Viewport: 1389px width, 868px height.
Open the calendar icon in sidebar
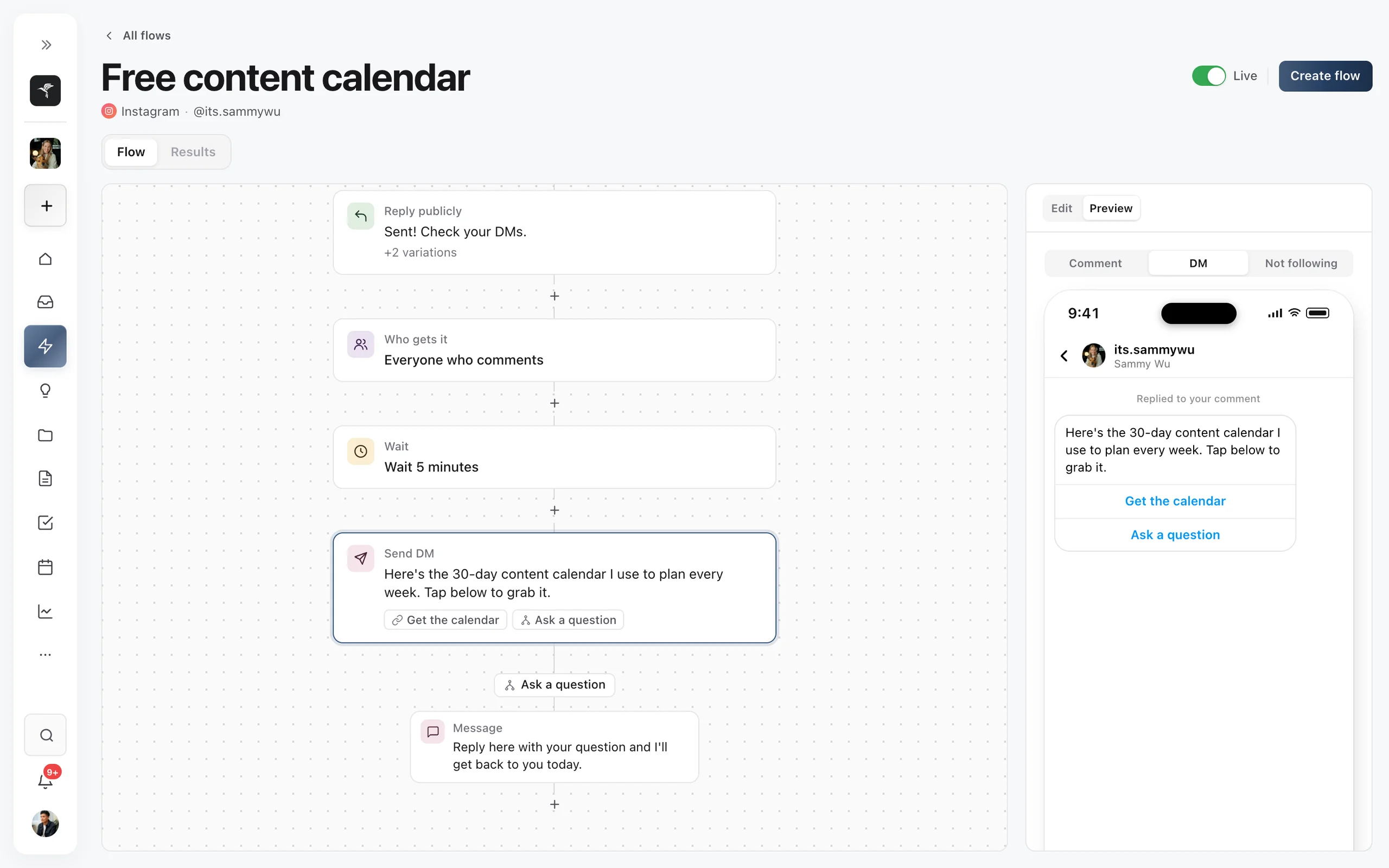pyautogui.click(x=46, y=567)
